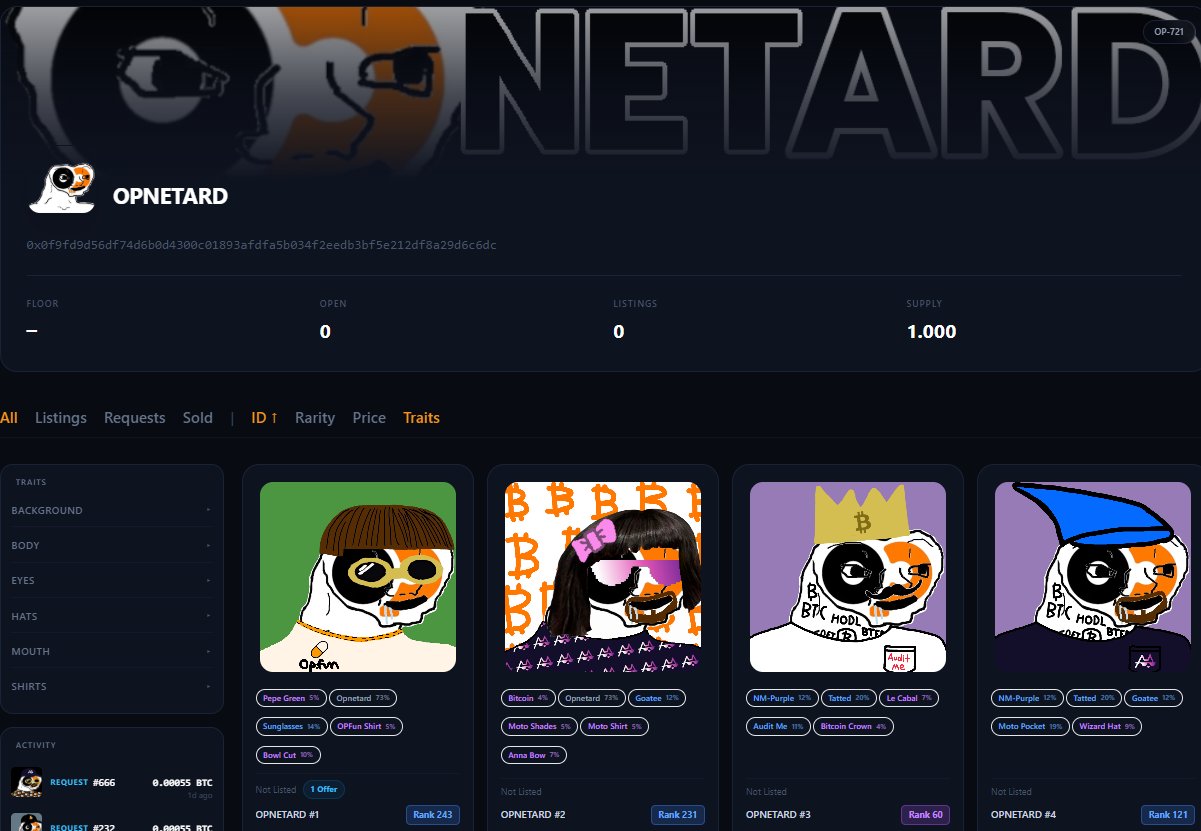Toggle the Traits filter panel
Viewport: 1201px width, 831px height.
coord(421,418)
